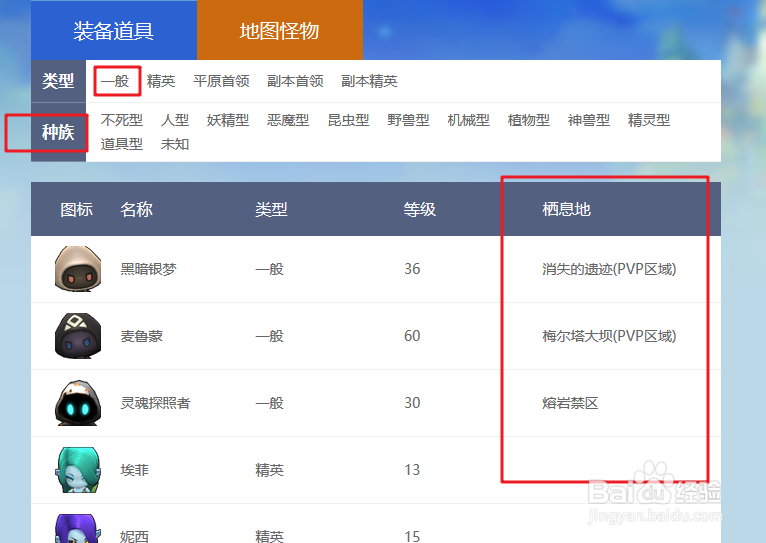Select the 一般 type filter
The width and height of the screenshot is (766, 543).
pos(115,81)
